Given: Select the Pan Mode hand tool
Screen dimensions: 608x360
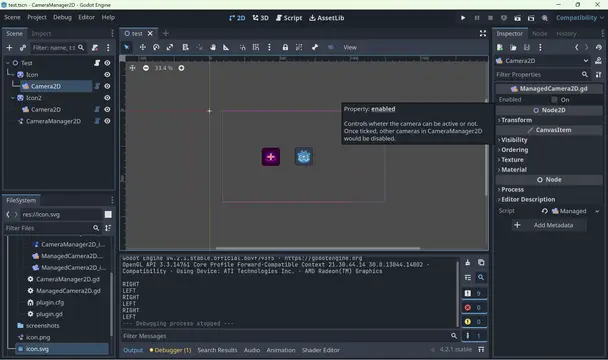Looking at the screenshot, I should [x=212, y=47].
